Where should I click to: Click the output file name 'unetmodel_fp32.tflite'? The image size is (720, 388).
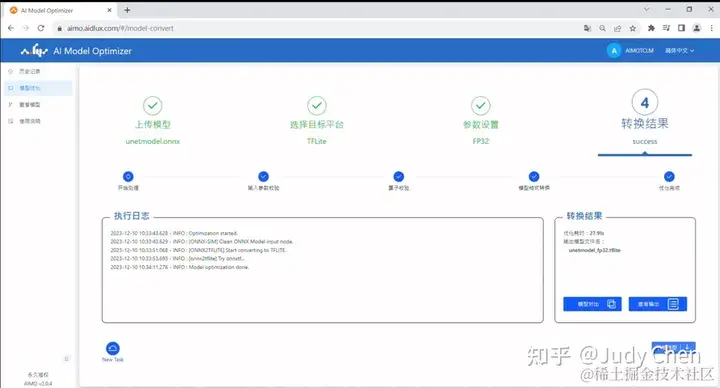tap(594, 250)
